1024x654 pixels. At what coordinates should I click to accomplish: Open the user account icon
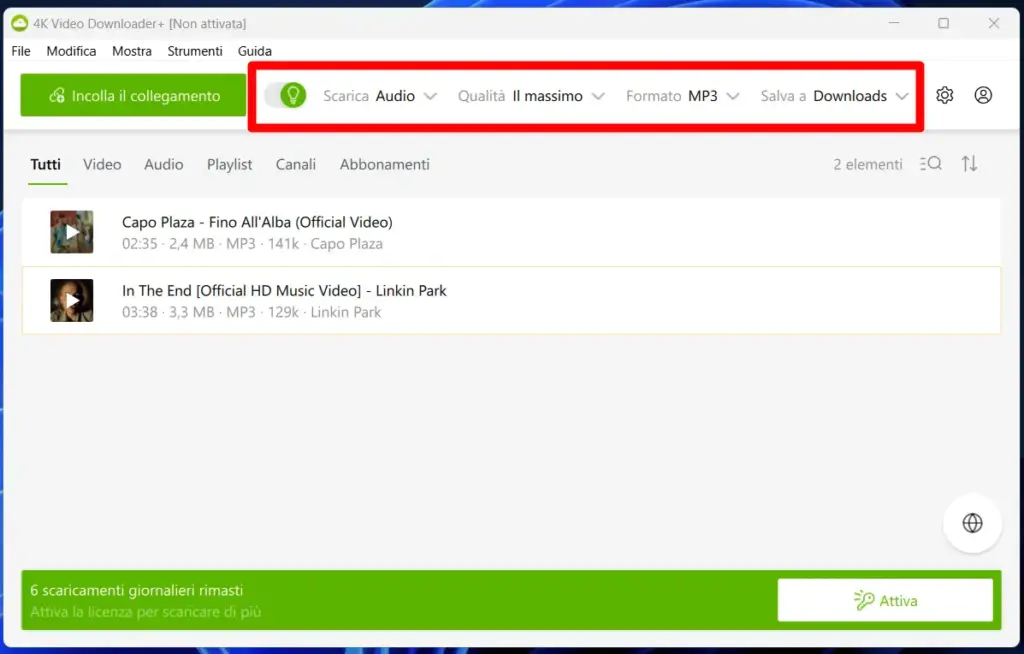[983, 95]
